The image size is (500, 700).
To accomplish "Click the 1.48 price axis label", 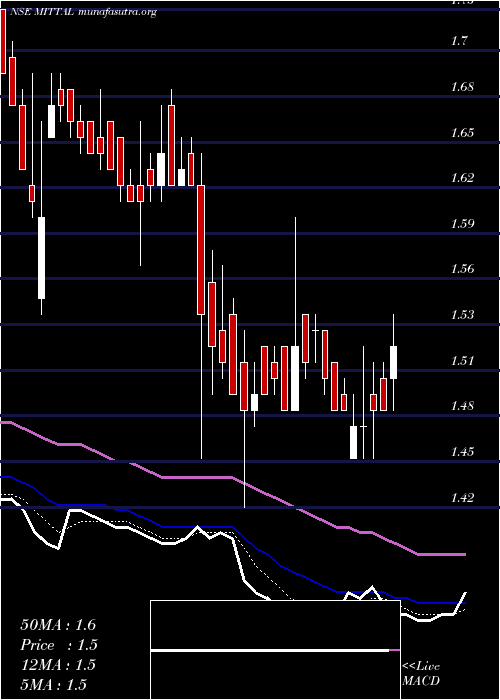I will pos(462,406).
